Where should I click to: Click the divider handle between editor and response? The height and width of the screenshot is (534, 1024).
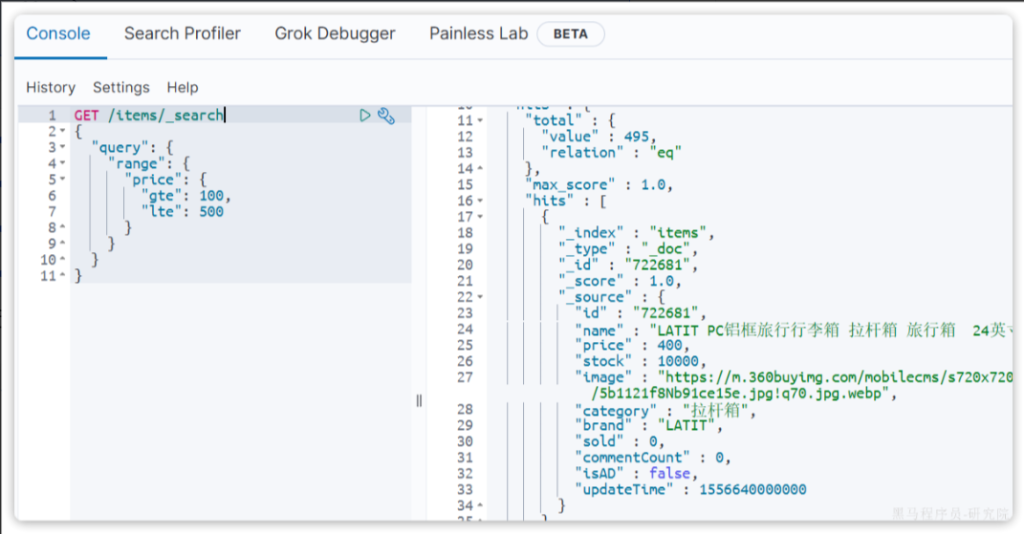click(418, 400)
